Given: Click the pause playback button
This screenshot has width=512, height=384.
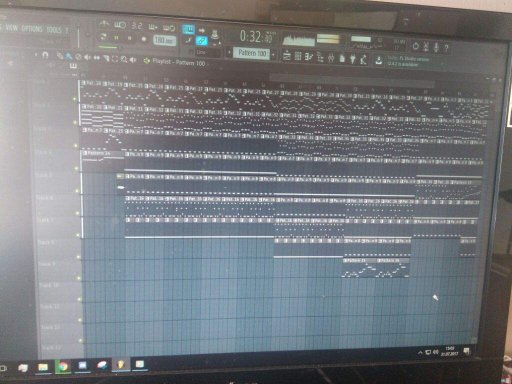Looking at the screenshot, I should (x=117, y=38).
